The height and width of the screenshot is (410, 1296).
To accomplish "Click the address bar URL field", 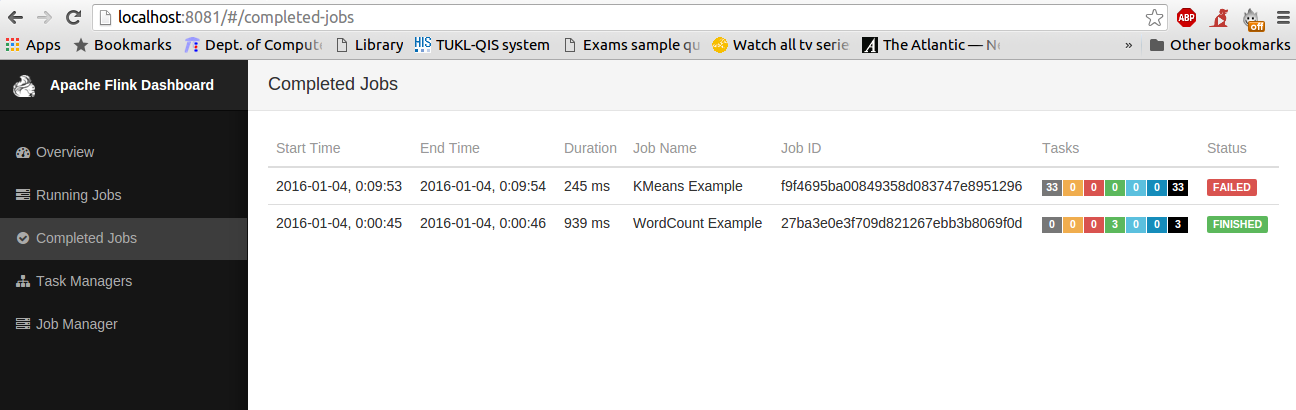I will pyautogui.click(x=600, y=17).
